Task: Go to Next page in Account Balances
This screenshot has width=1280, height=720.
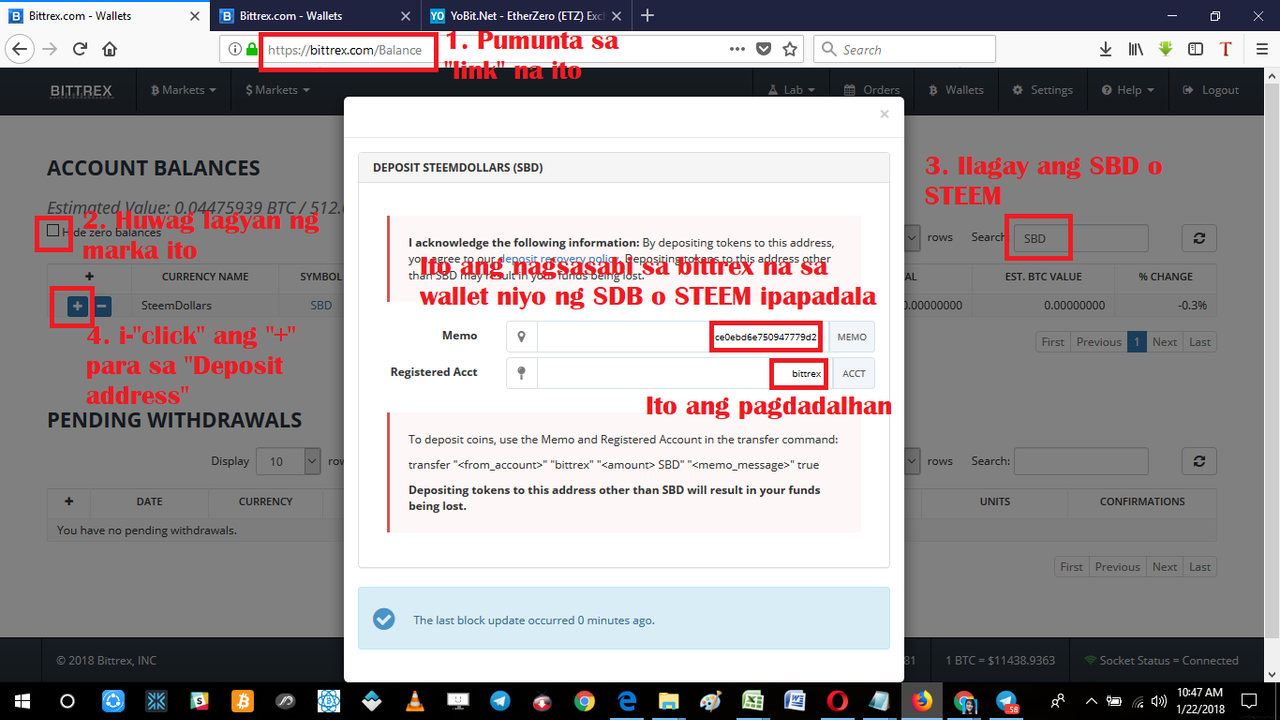Action: coord(1164,342)
